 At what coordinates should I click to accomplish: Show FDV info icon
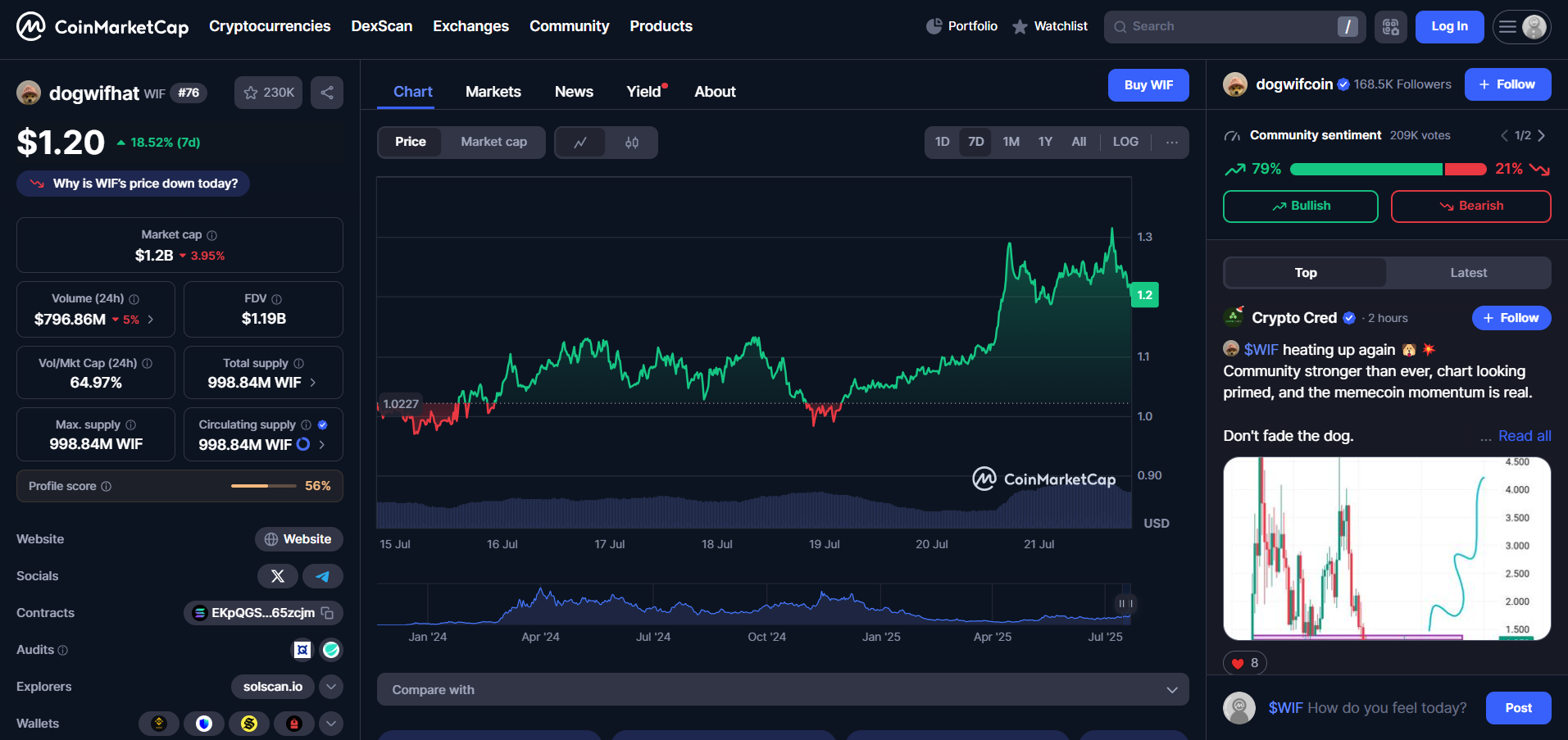click(277, 299)
